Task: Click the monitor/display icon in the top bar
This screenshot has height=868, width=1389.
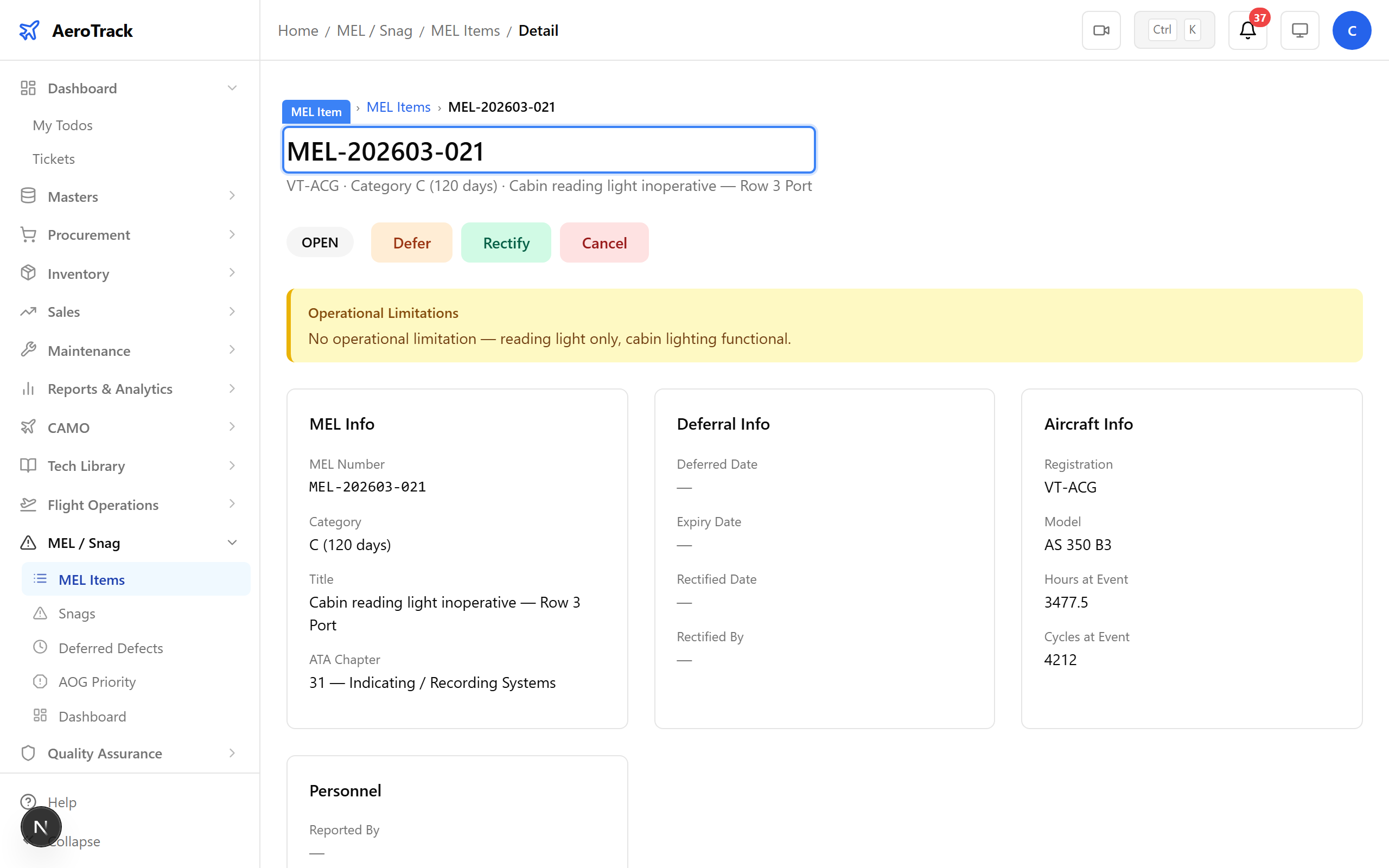Action: [x=1299, y=30]
